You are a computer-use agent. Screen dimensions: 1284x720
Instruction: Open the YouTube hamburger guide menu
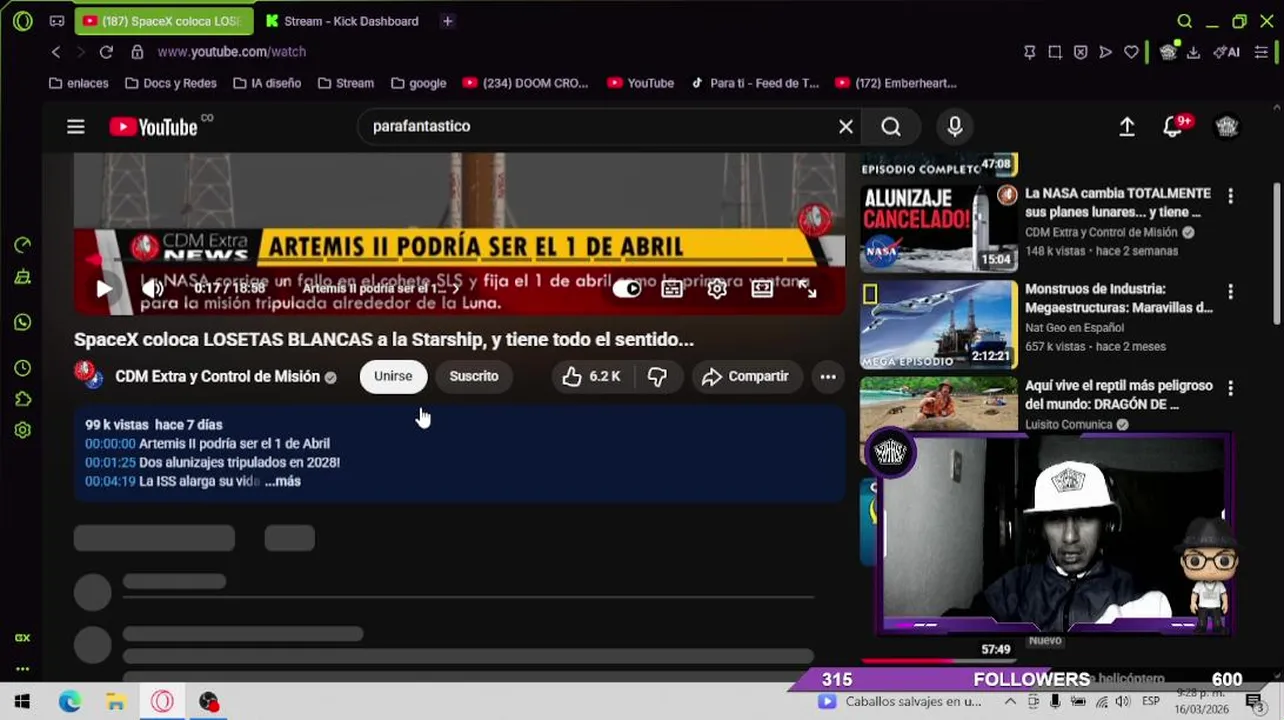pos(76,127)
